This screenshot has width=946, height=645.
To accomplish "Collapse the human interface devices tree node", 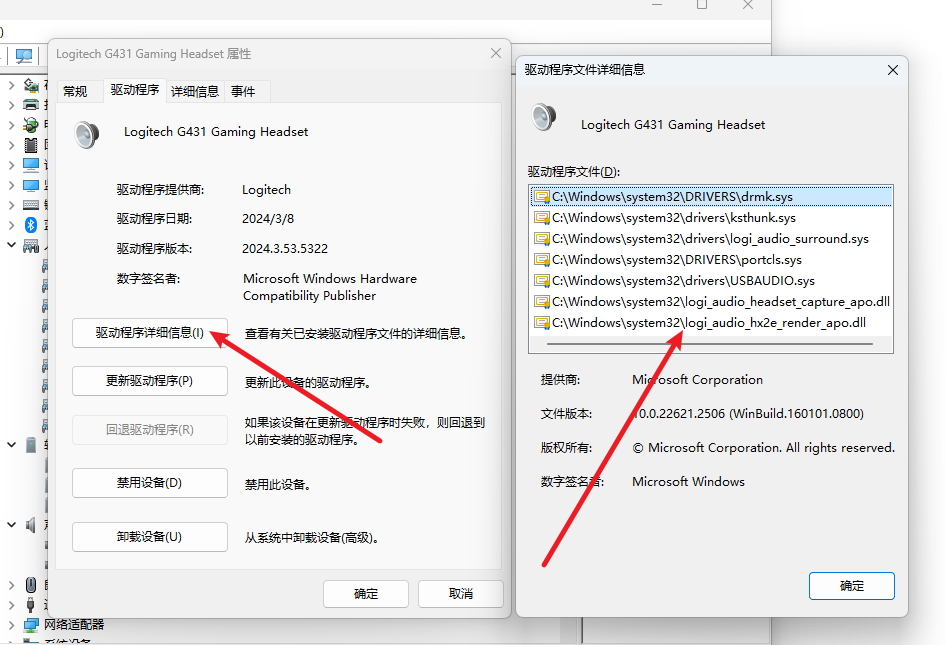I will (11, 245).
